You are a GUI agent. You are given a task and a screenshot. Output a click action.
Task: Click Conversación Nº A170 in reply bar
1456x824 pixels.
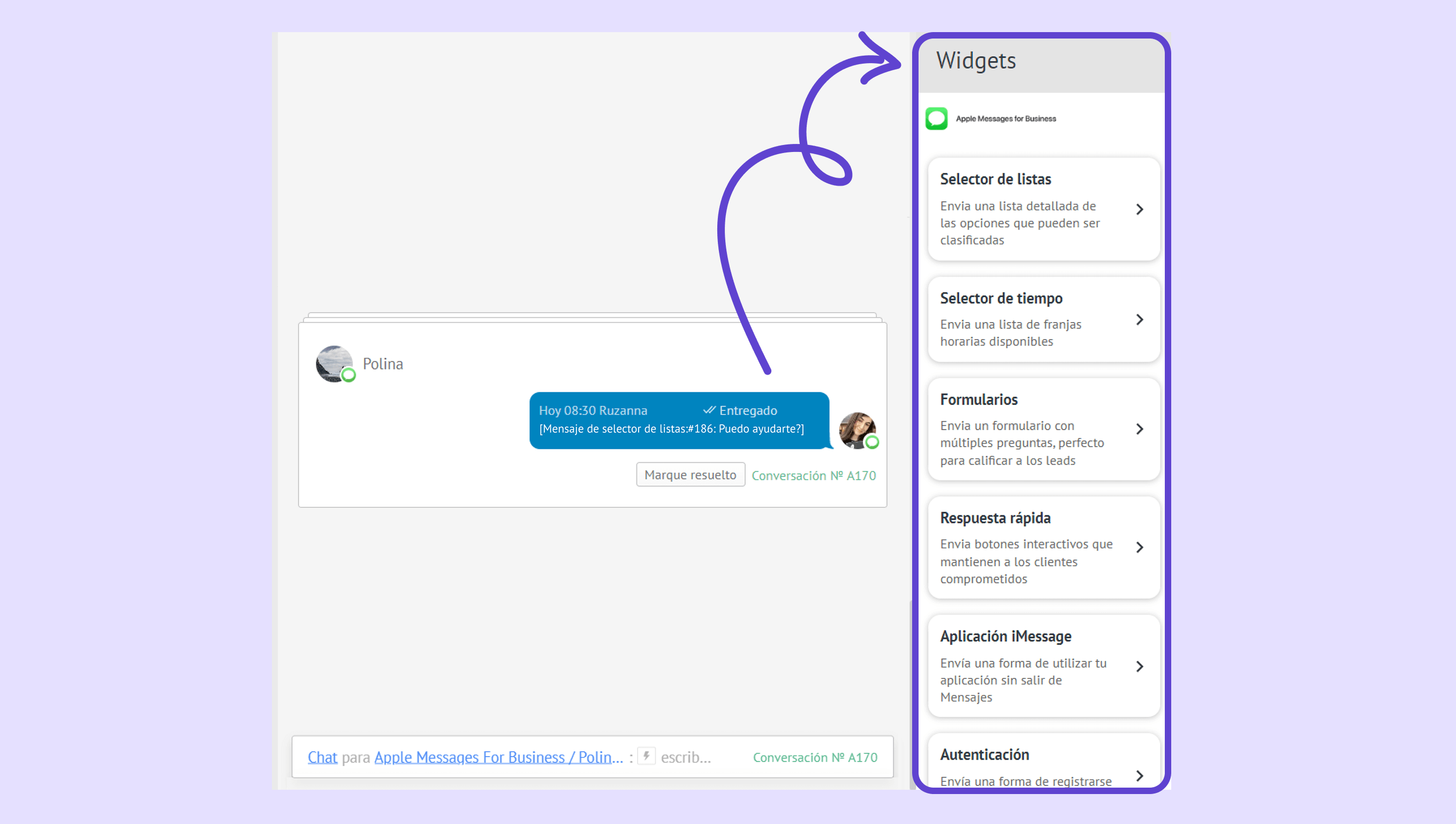pos(815,757)
